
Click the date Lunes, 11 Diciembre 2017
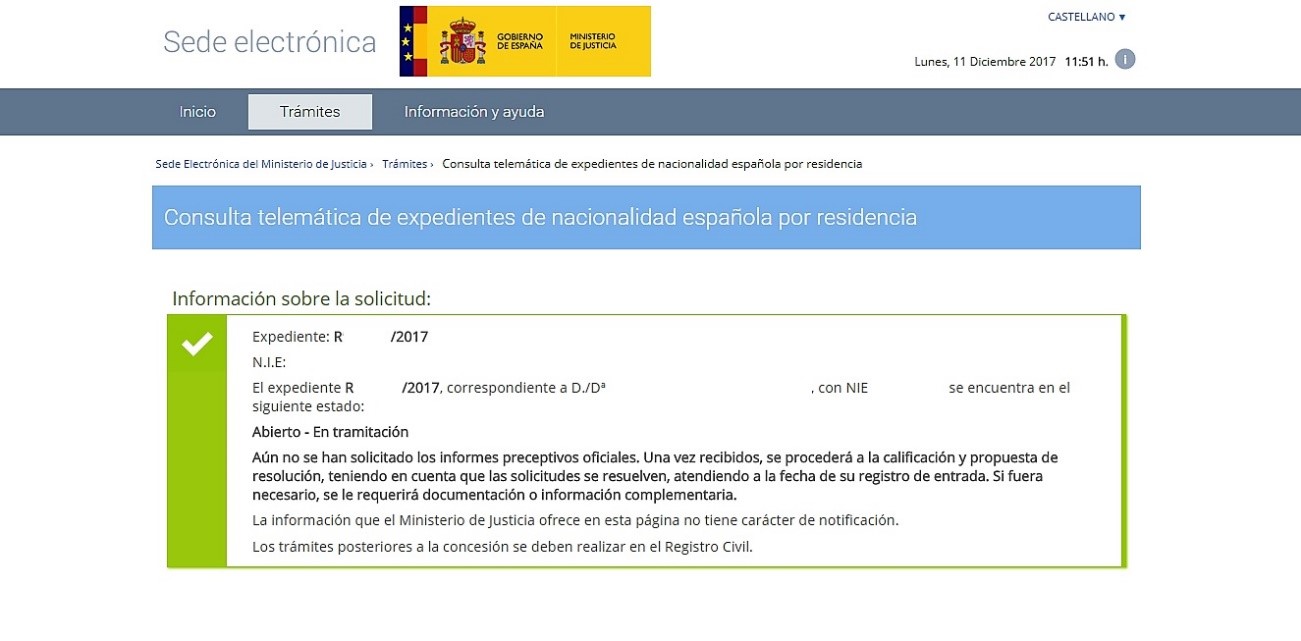click(x=985, y=61)
